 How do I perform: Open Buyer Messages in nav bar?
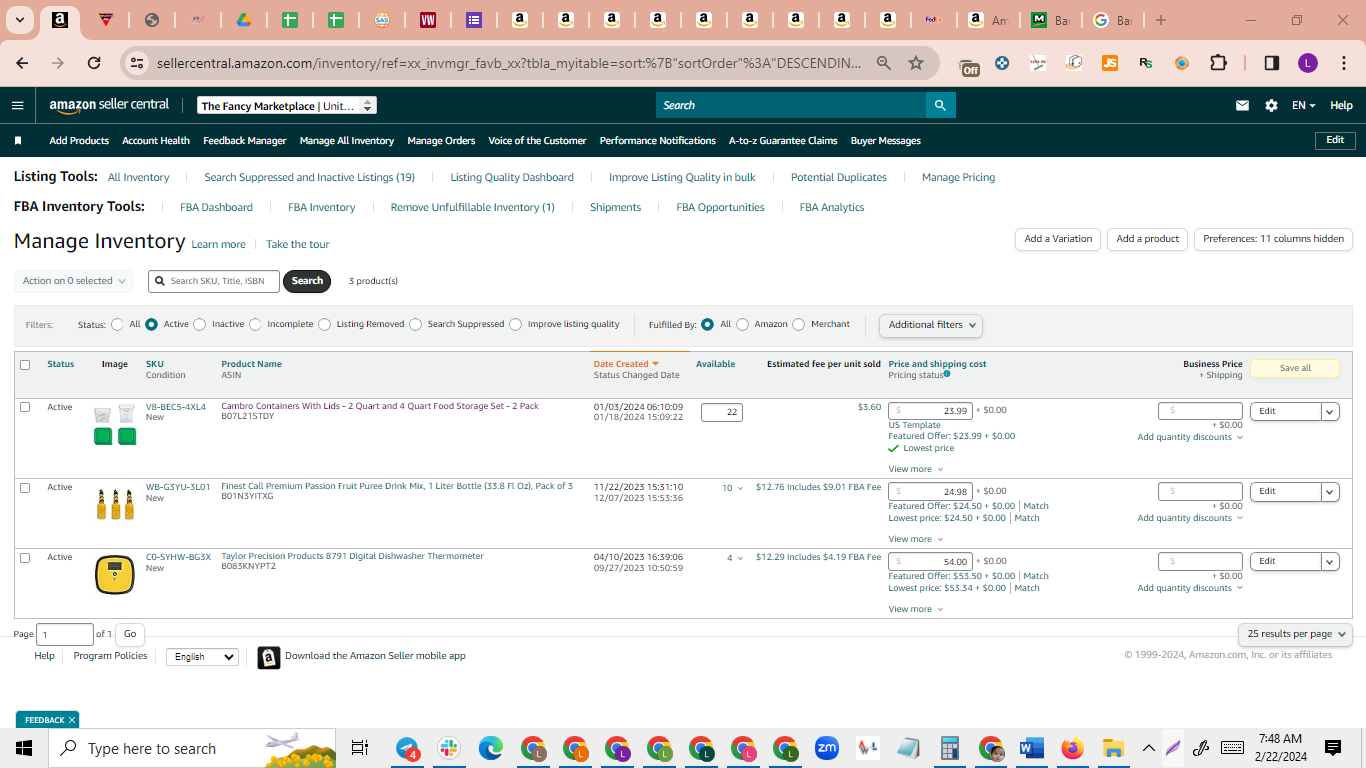tap(886, 141)
